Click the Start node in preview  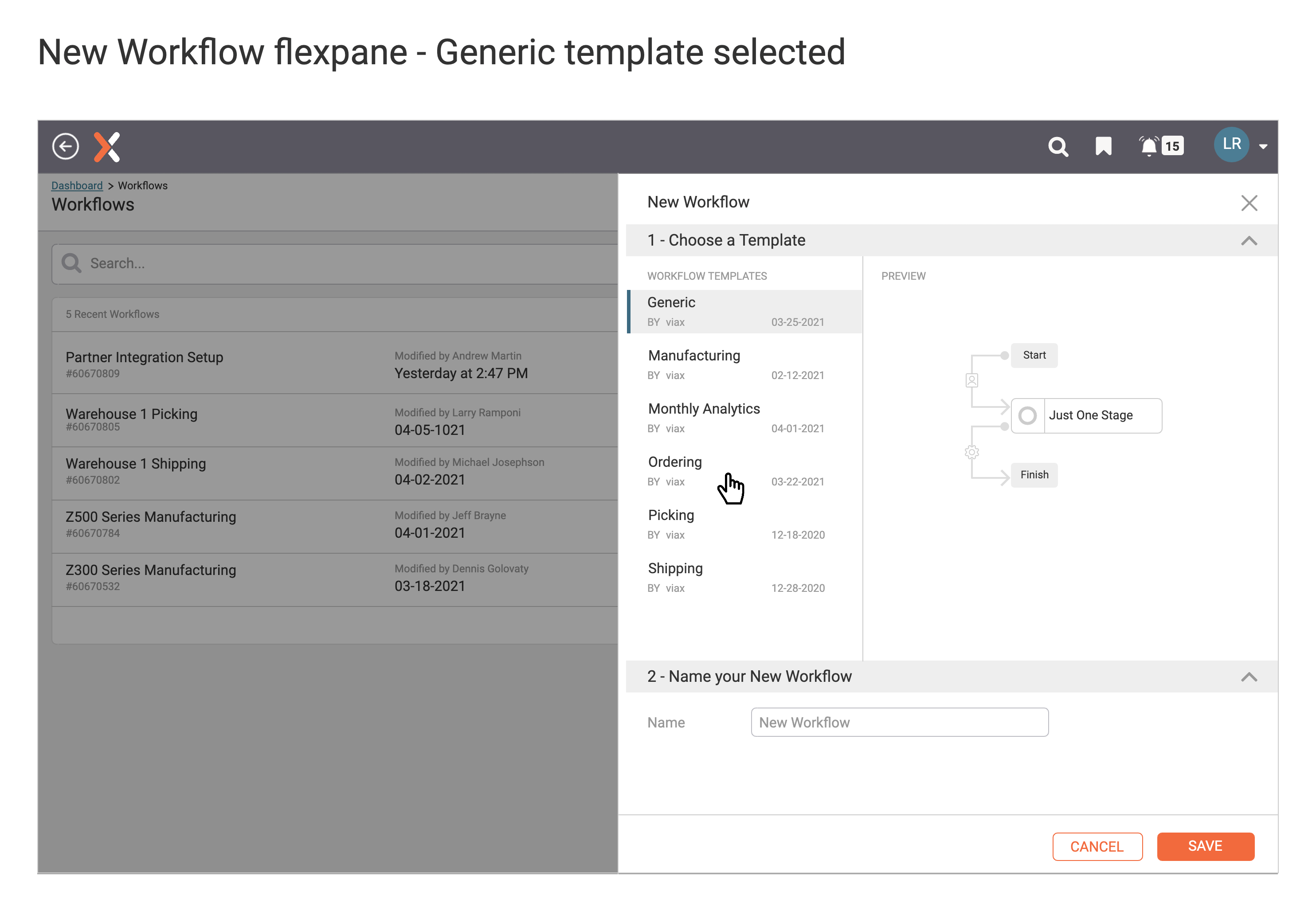pyautogui.click(x=1034, y=355)
